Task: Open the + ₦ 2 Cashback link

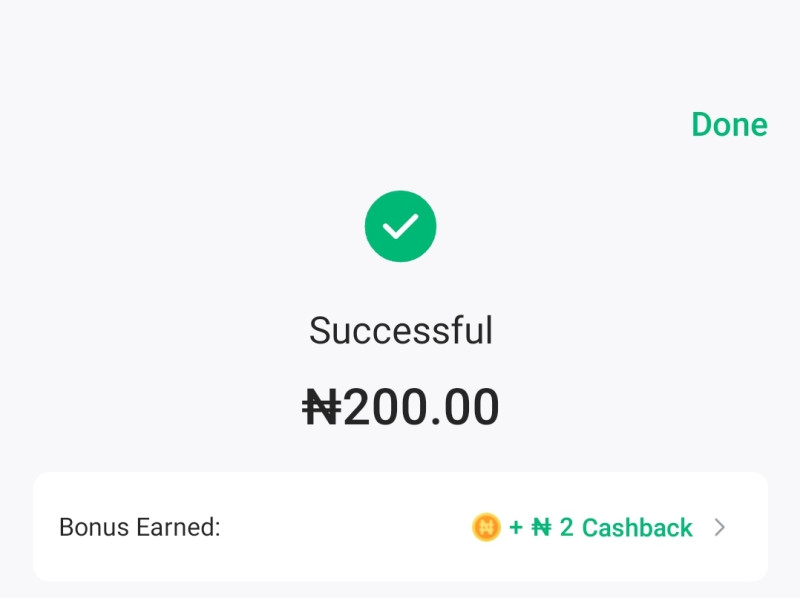Action: [600, 527]
